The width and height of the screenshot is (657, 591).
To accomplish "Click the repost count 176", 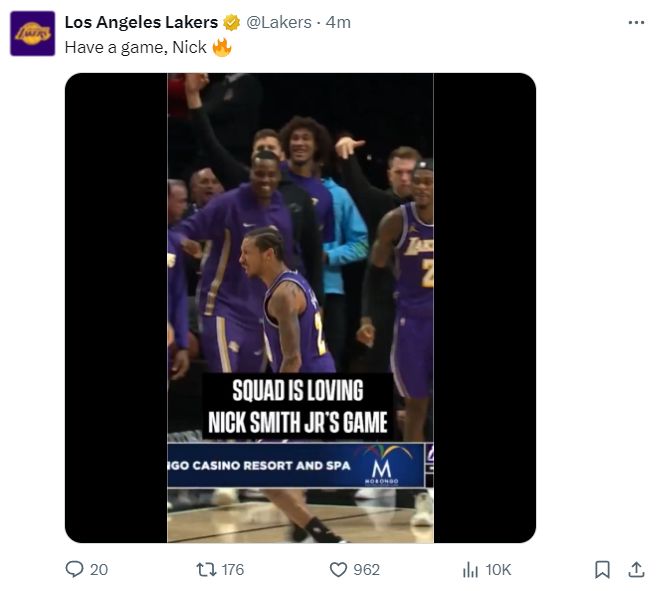I will 232,569.
